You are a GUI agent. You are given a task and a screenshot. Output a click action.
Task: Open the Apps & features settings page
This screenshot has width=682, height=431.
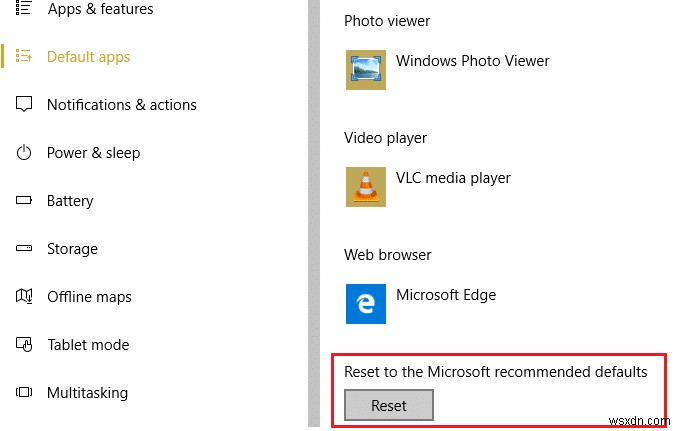point(100,9)
